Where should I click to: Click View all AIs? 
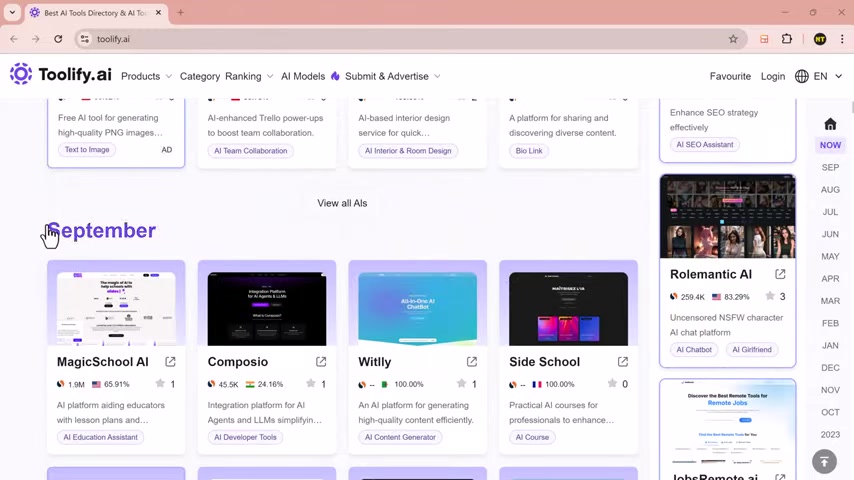(342, 203)
